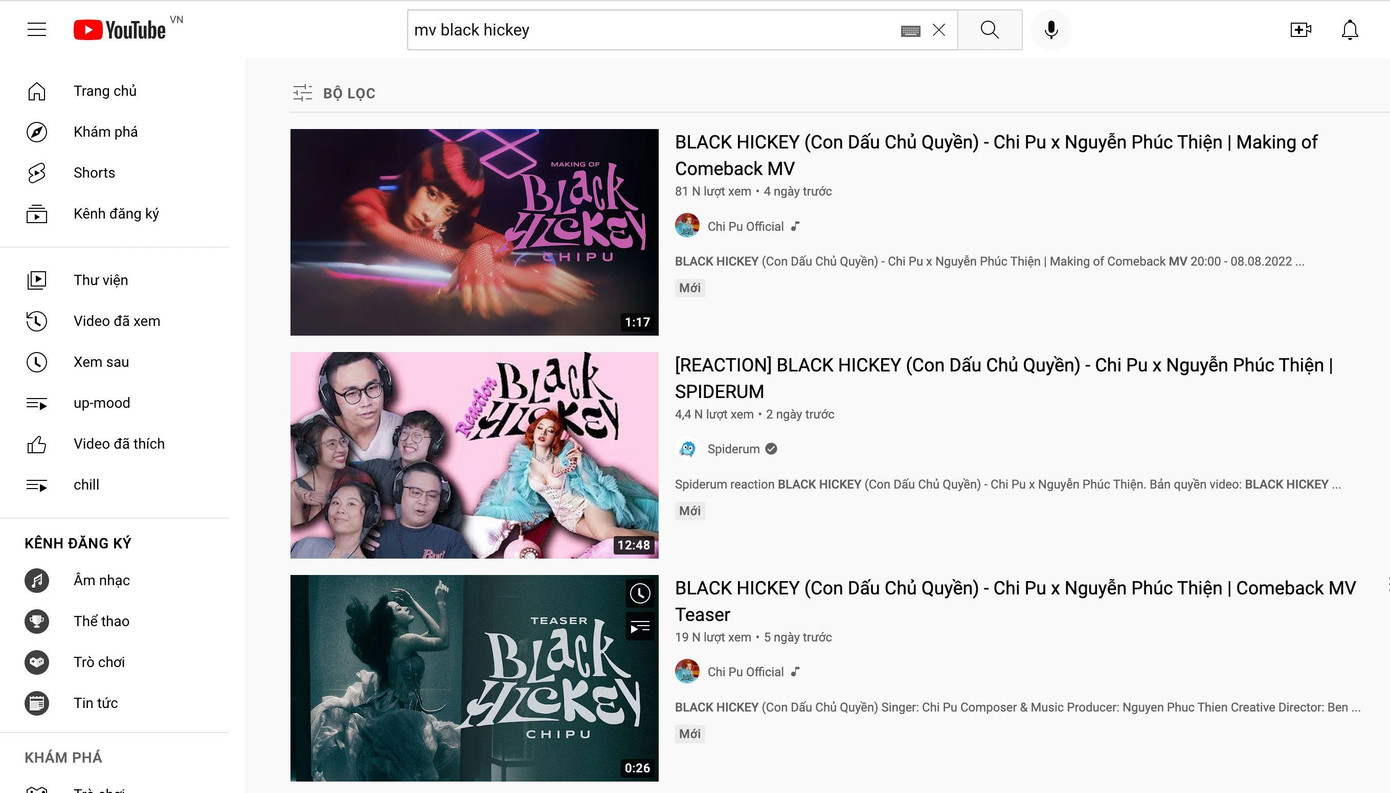Screen dimensions: 1390x793
Task: Open the hamburger guide menu
Action: tap(37, 30)
